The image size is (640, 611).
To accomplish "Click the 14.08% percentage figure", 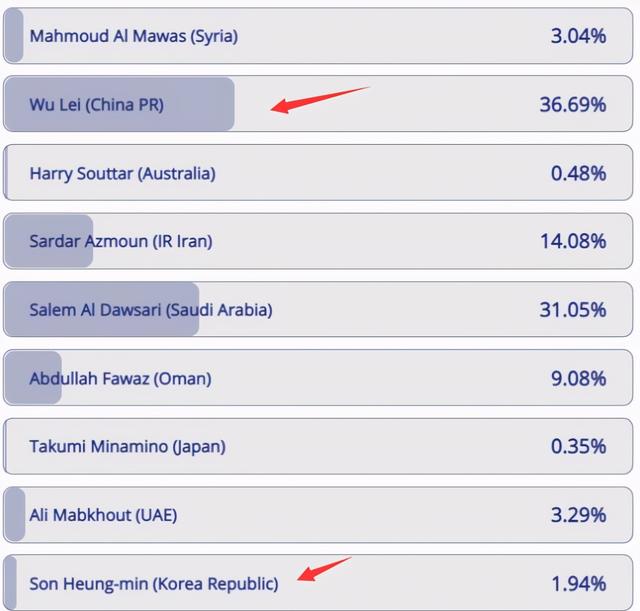I will point(573,241).
